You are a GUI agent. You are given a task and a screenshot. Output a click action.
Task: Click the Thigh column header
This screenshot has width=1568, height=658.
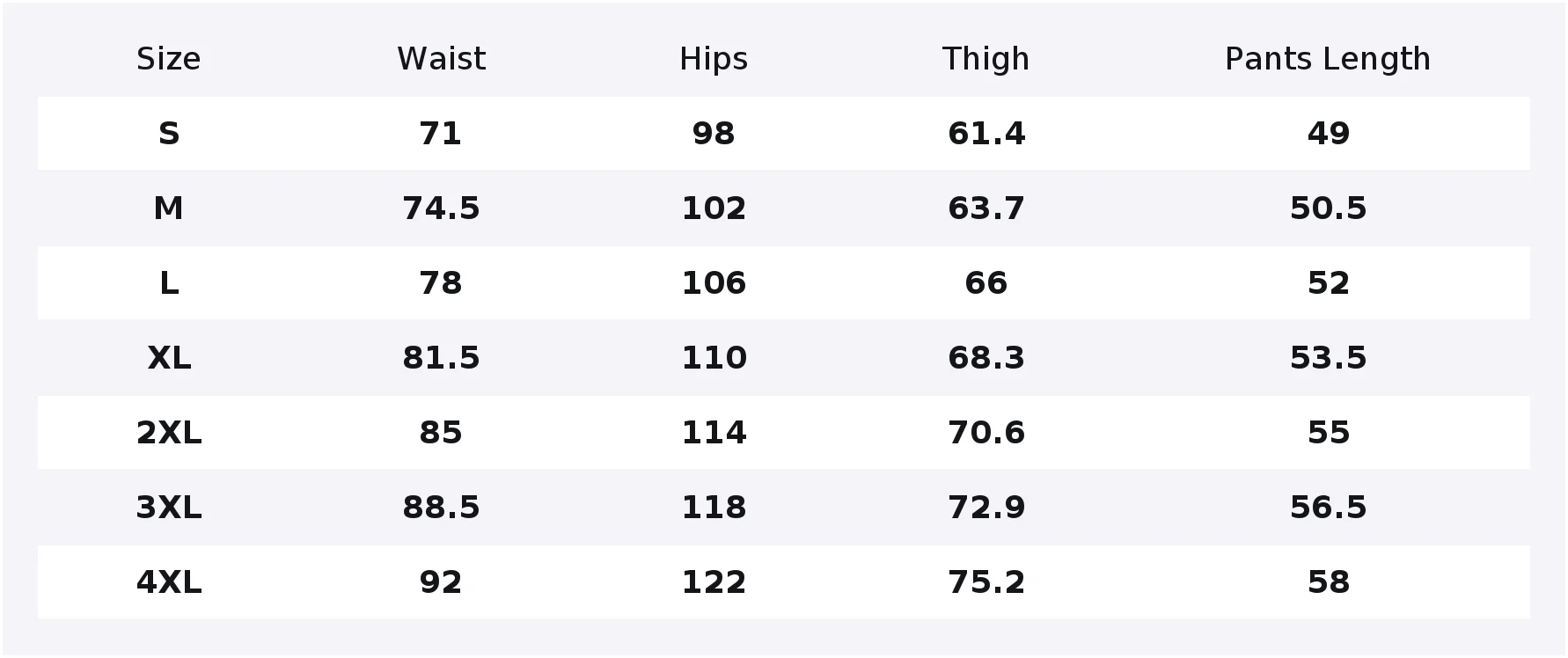tap(985, 59)
